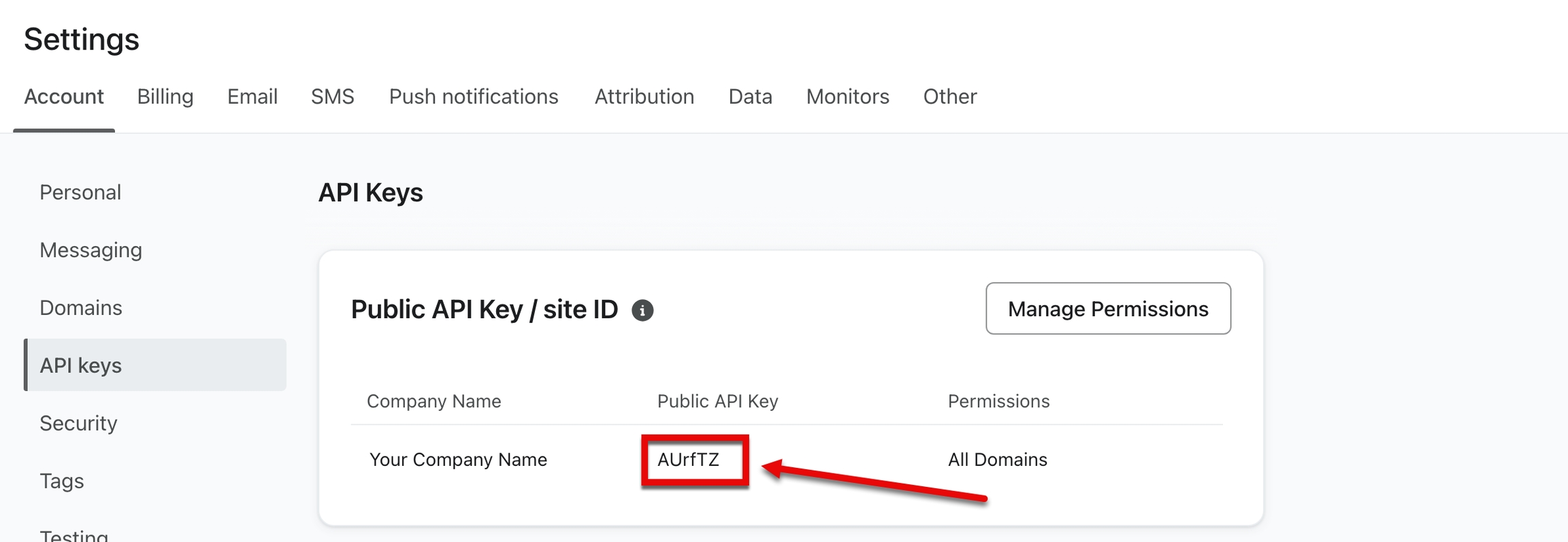This screenshot has width=1568, height=542.
Task: Open Security settings in sidebar
Action: [x=78, y=423]
